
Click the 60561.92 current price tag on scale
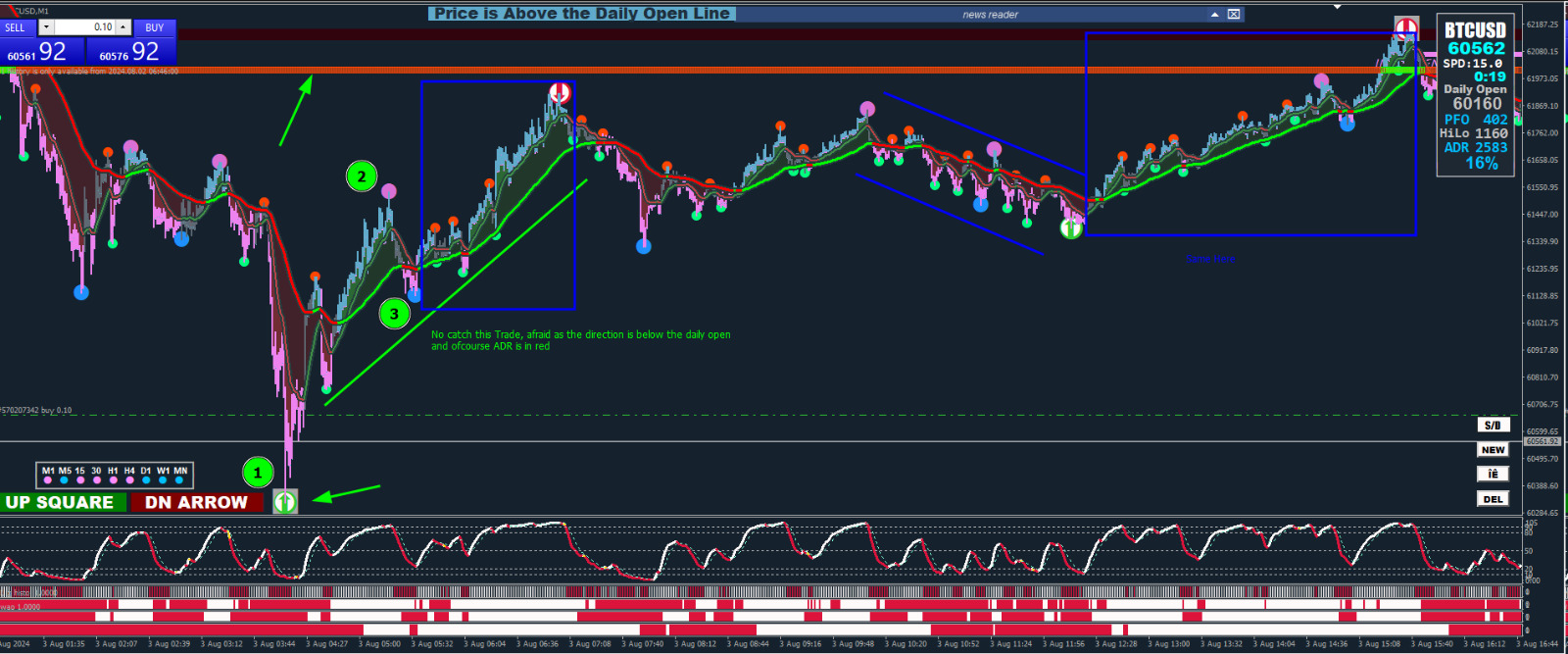1543,441
